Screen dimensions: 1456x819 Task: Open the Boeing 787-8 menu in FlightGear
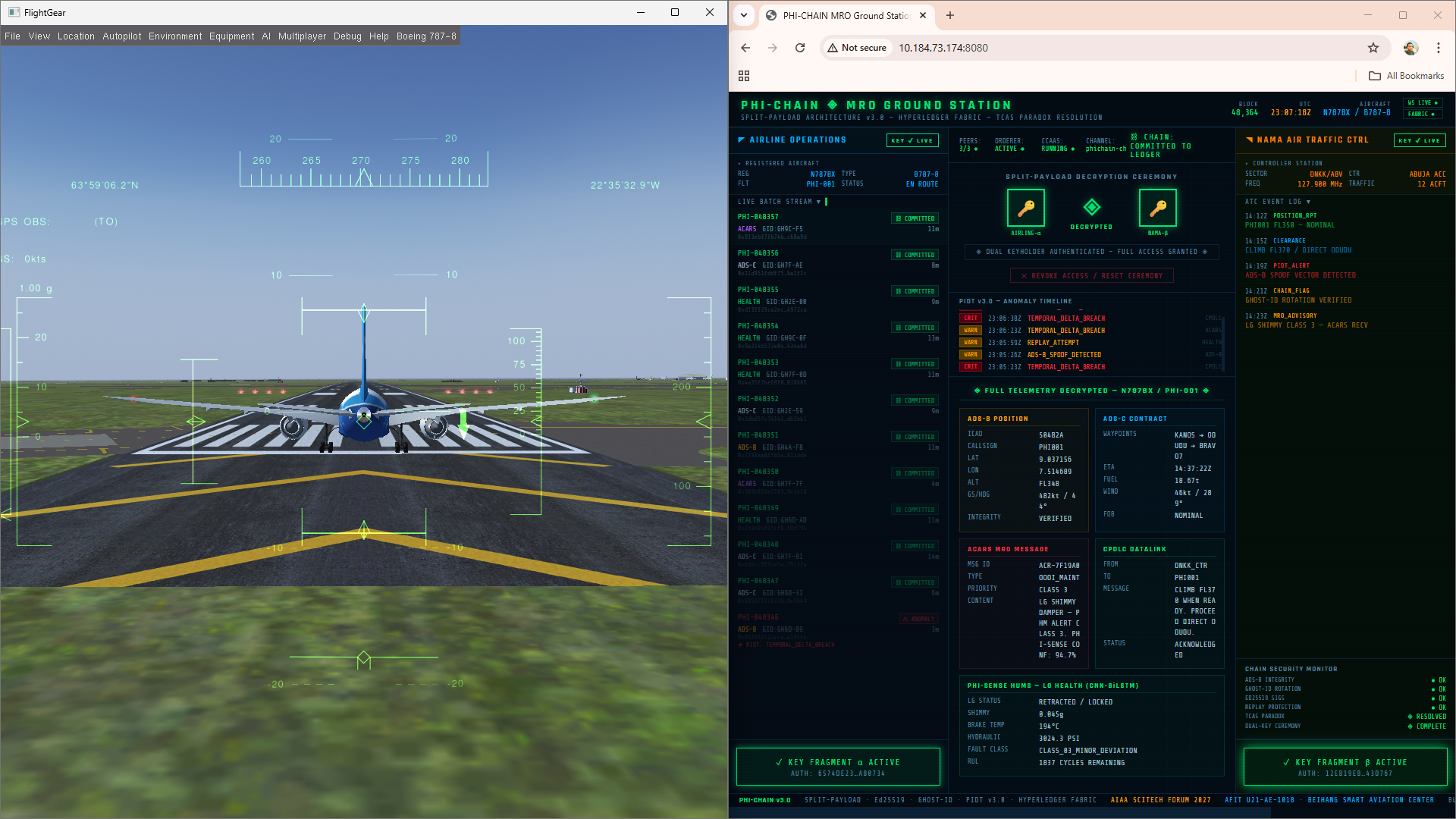click(426, 36)
